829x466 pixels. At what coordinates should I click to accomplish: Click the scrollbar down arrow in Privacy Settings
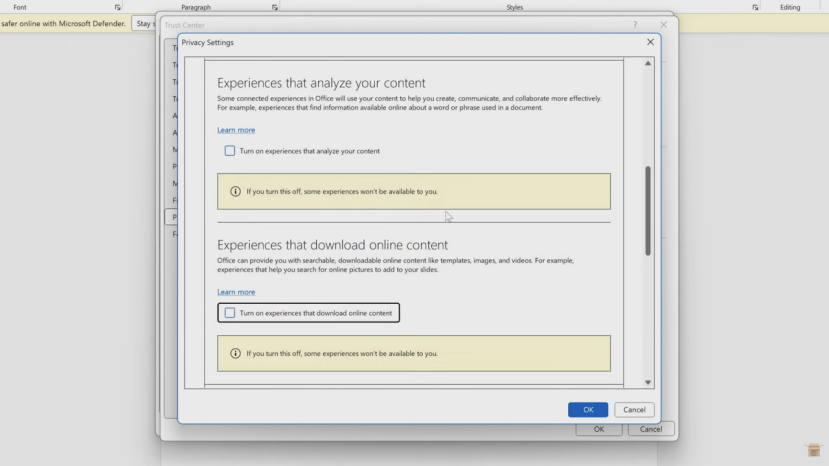648,382
